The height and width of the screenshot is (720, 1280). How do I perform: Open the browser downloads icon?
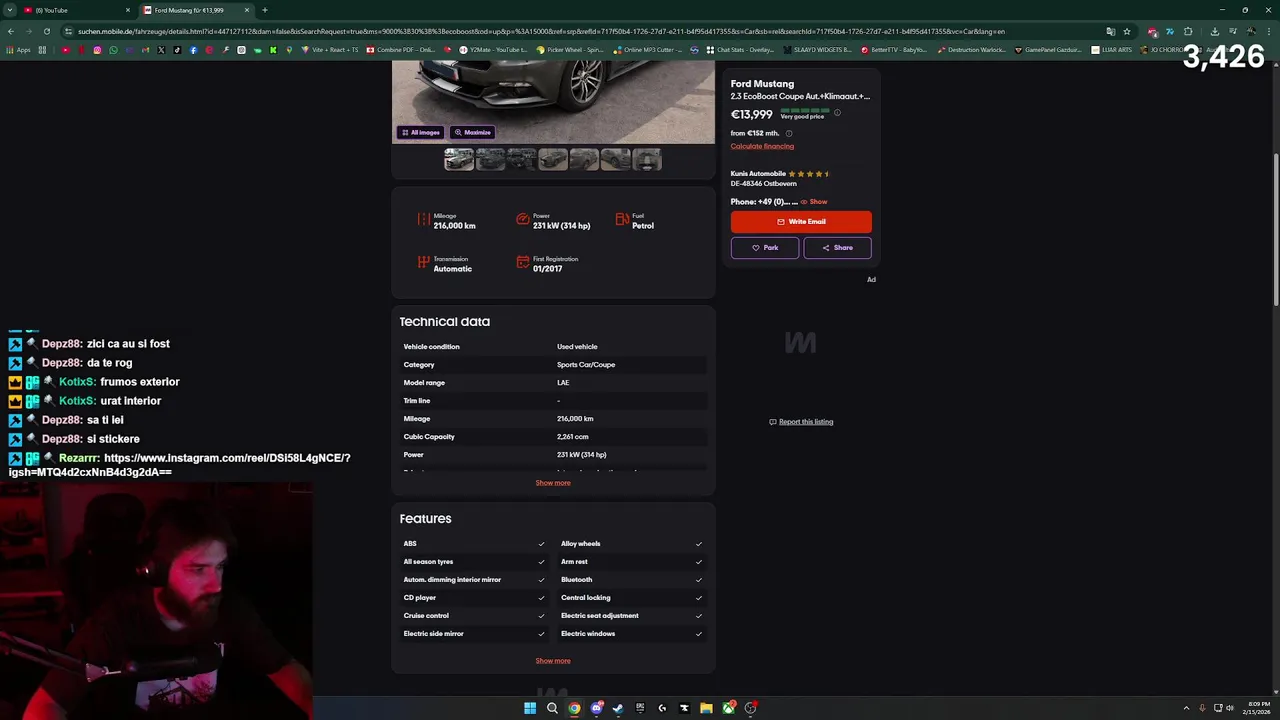pos(1214,31)
